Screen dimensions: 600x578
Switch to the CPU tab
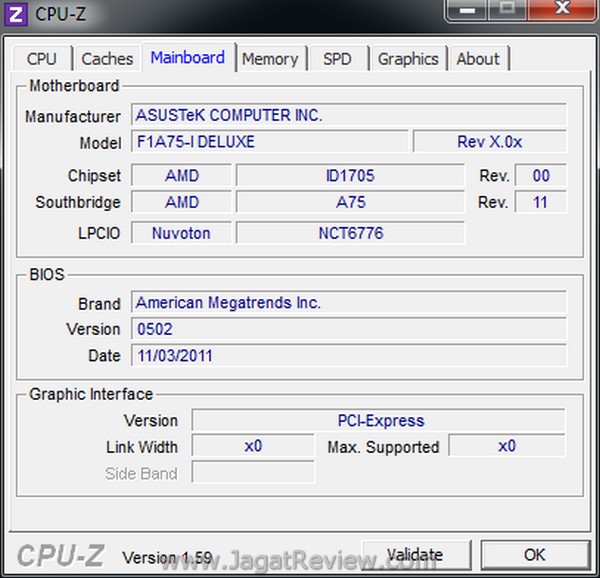coord(42,59)
